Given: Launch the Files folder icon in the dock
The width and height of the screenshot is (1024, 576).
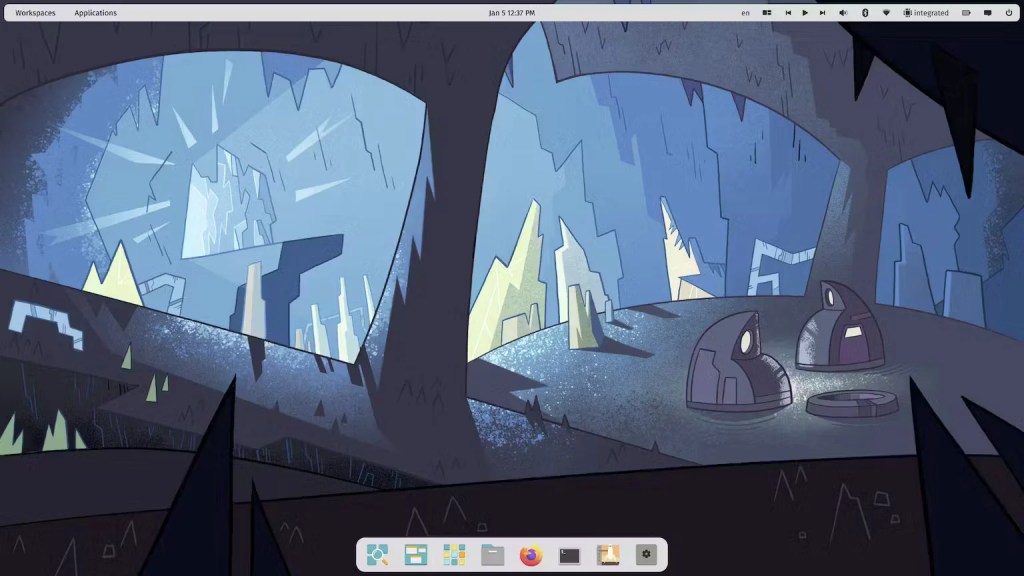Looking at the screenshot, I should [492, 554].
